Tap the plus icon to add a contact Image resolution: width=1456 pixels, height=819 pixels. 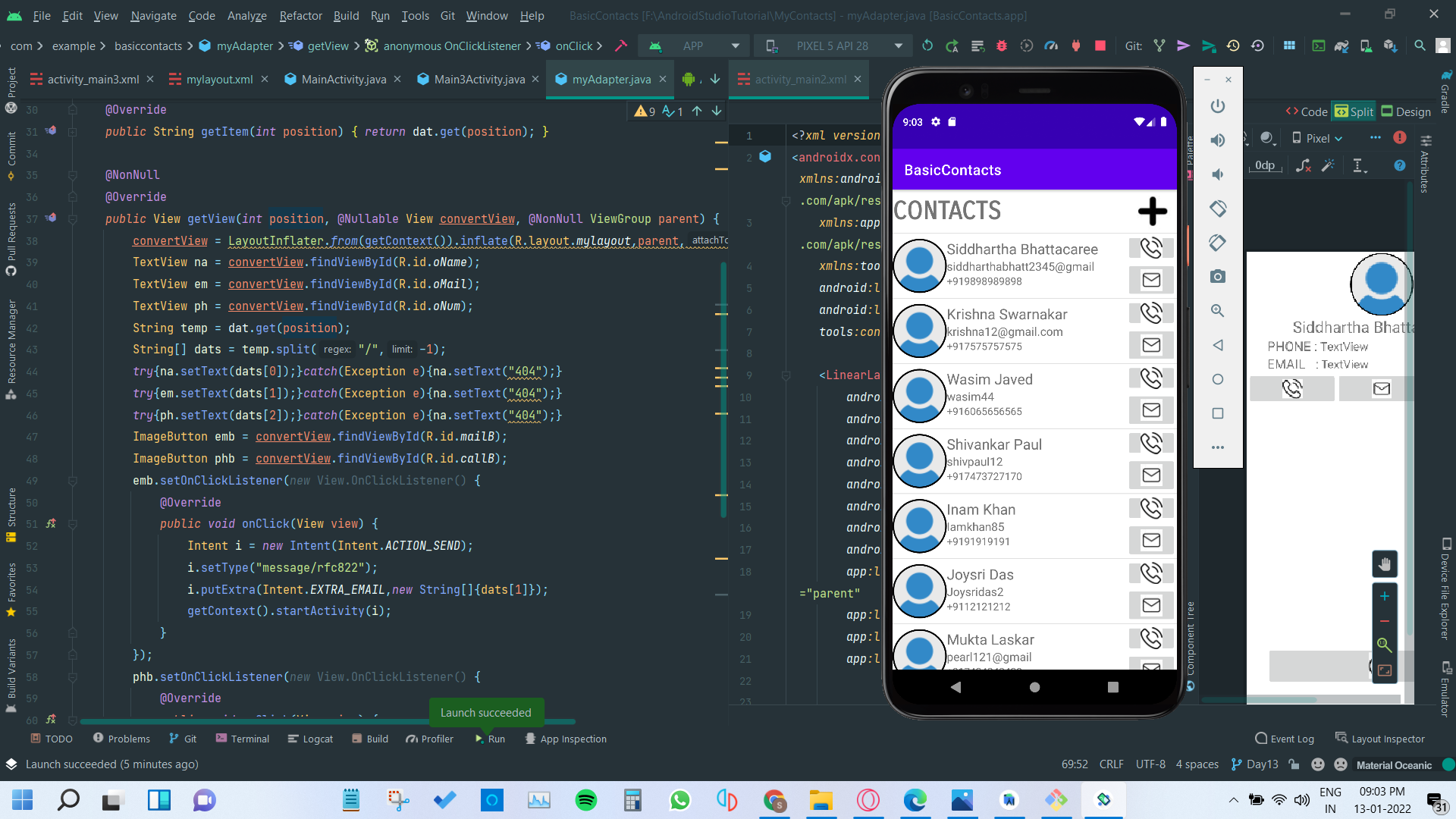pos(1152,212)
